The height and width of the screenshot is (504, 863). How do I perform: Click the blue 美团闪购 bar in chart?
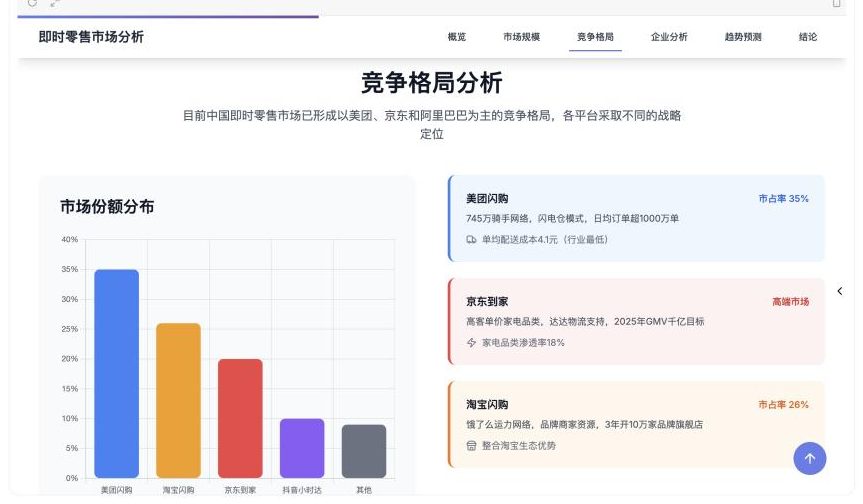pos(116,373)
